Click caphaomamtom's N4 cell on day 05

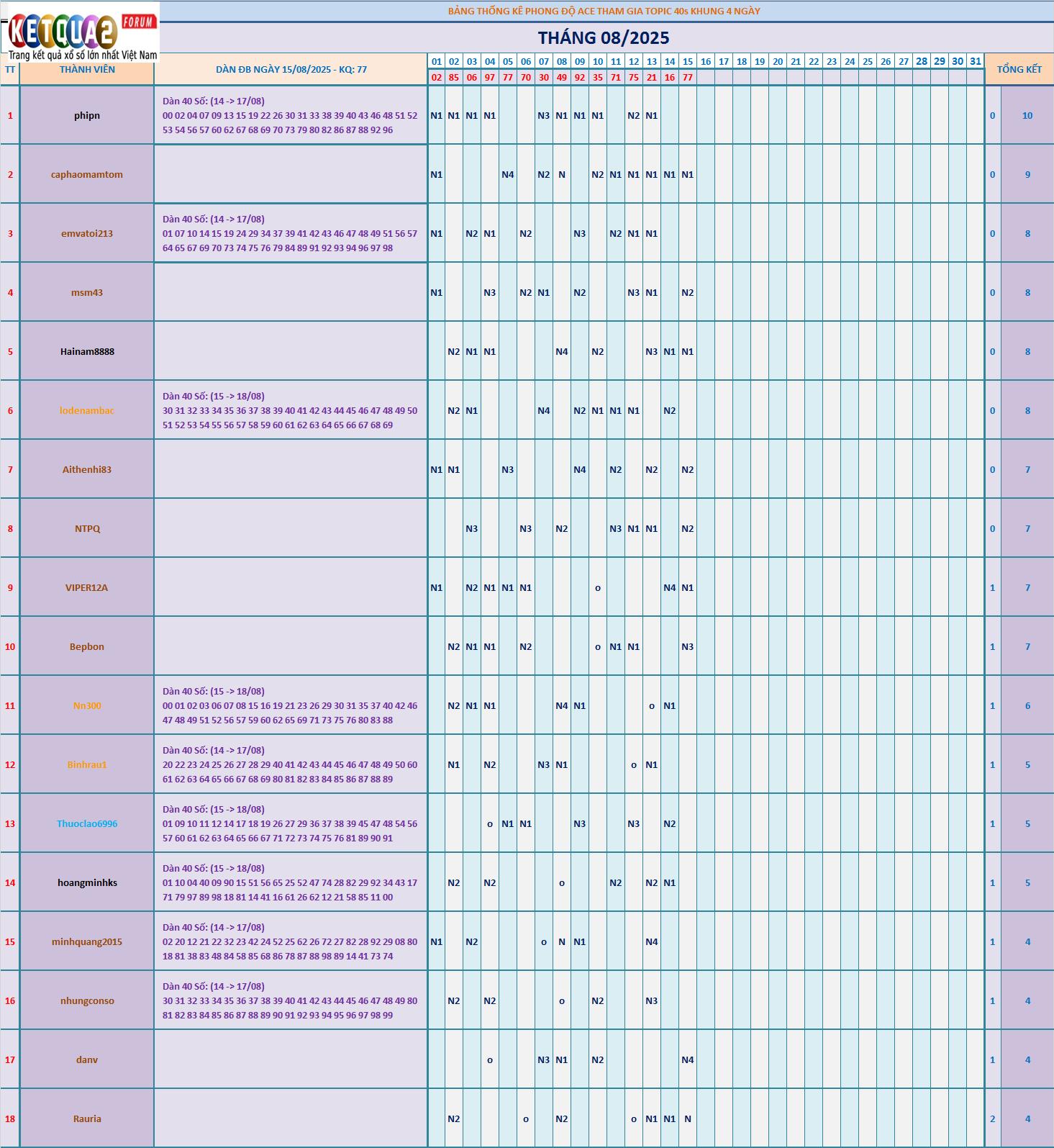[508, 175]
